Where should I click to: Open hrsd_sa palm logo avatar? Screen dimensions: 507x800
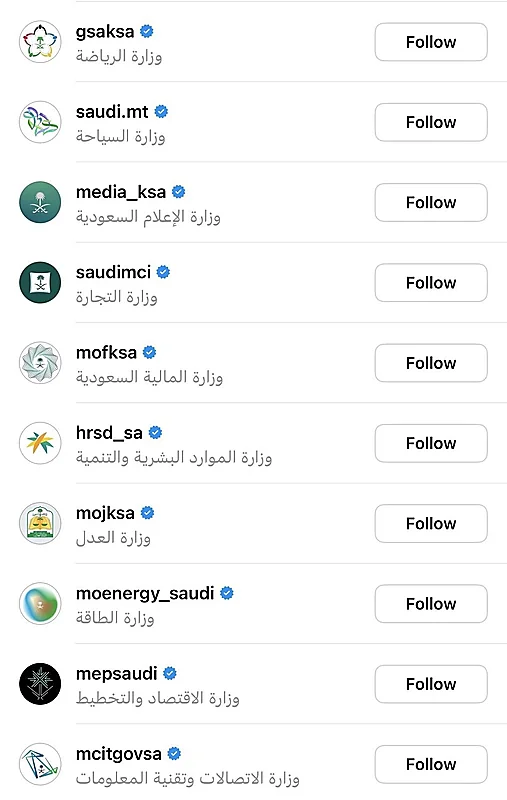[x=40, y=443]
